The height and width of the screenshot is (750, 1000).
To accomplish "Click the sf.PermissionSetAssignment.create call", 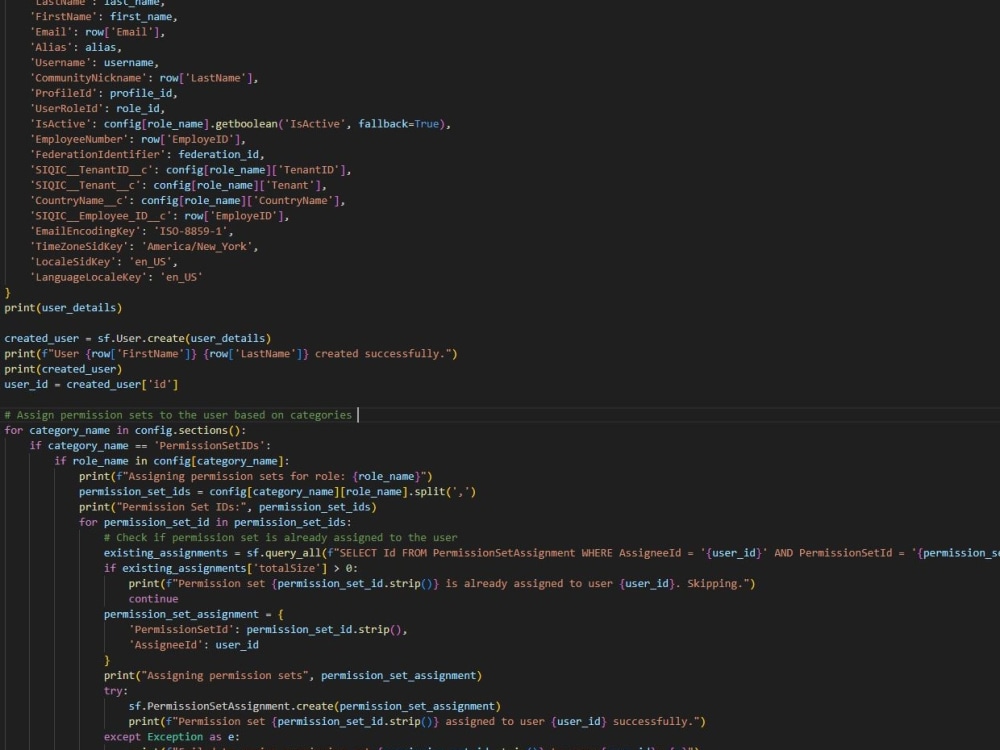I will 314,705.
